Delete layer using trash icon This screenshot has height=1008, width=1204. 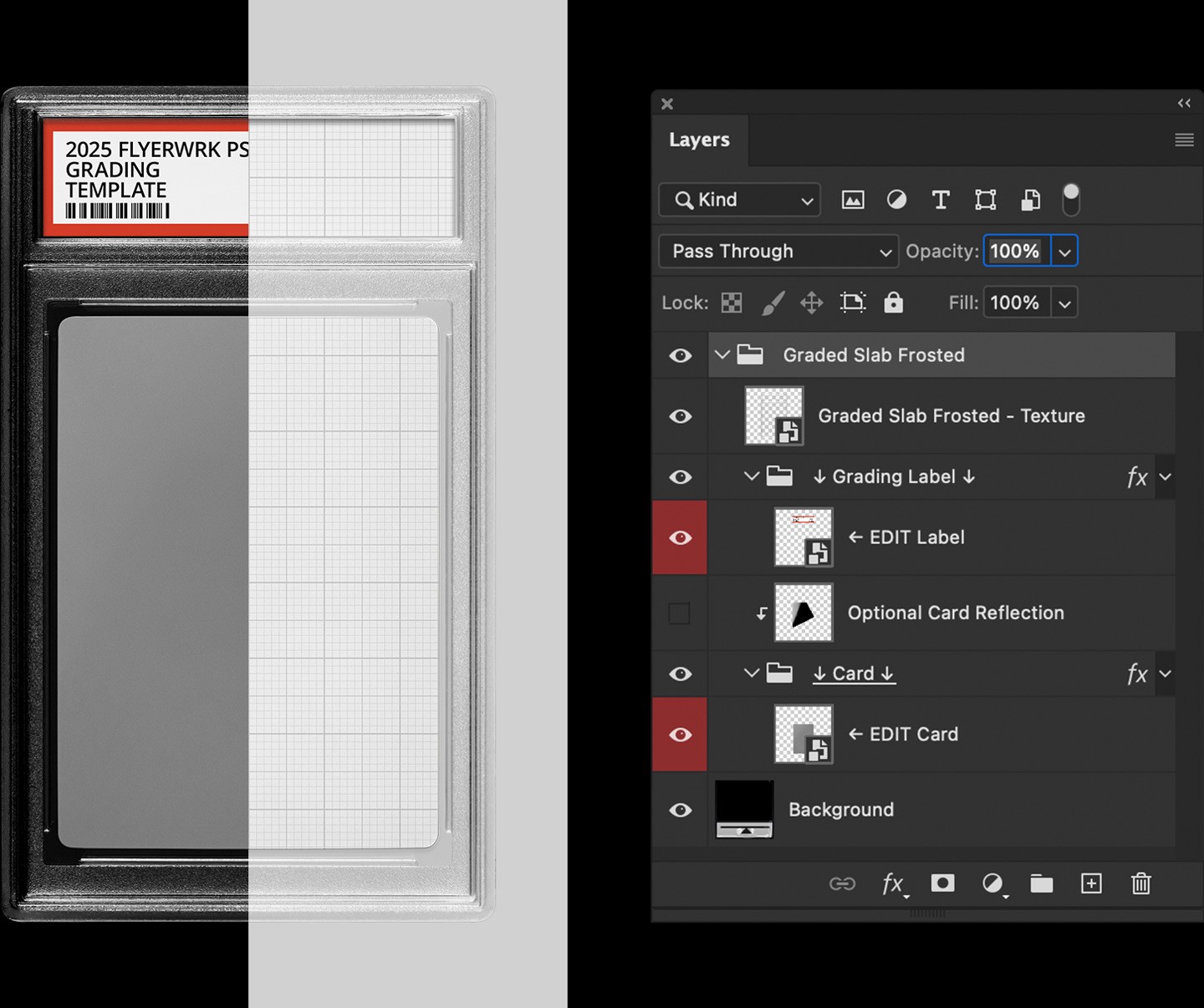[1140, 883]
